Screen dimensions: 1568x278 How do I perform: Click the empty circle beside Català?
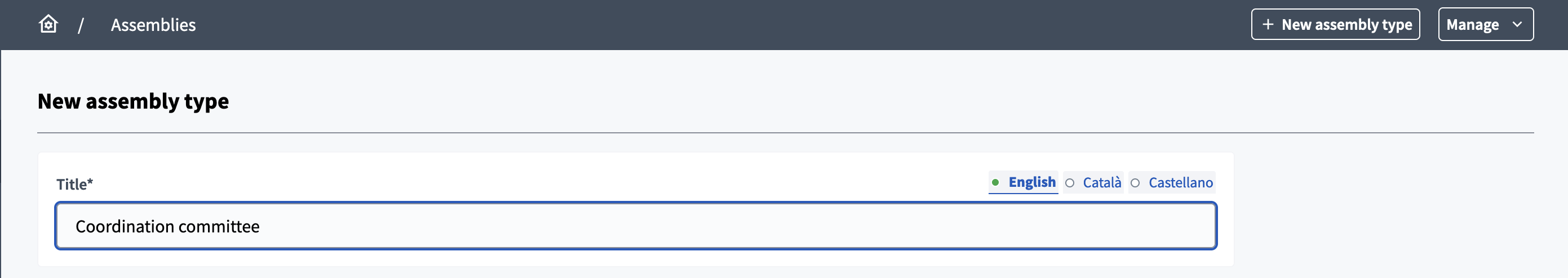coord(1070,183)
